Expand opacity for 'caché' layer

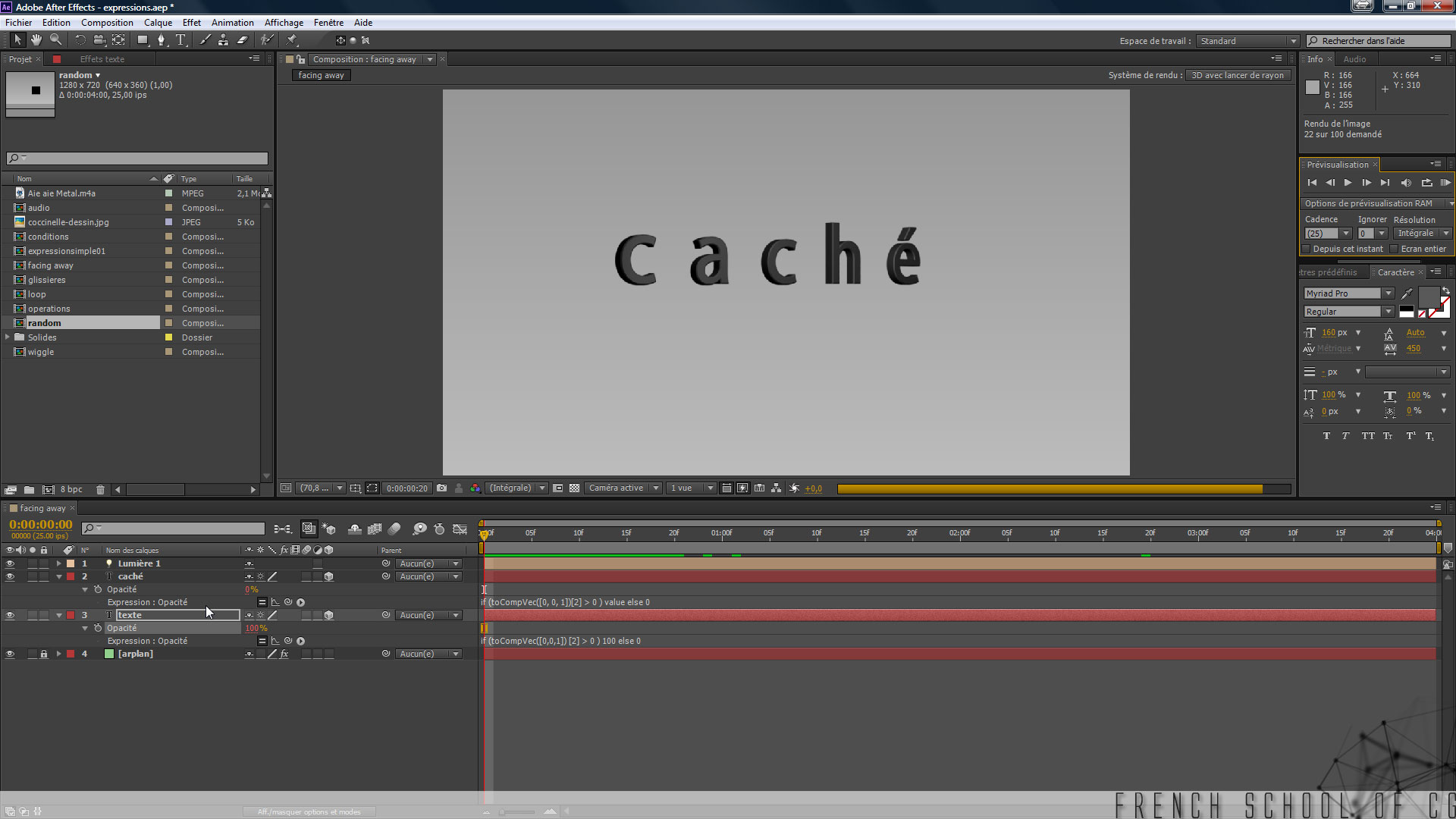point(84,589)
